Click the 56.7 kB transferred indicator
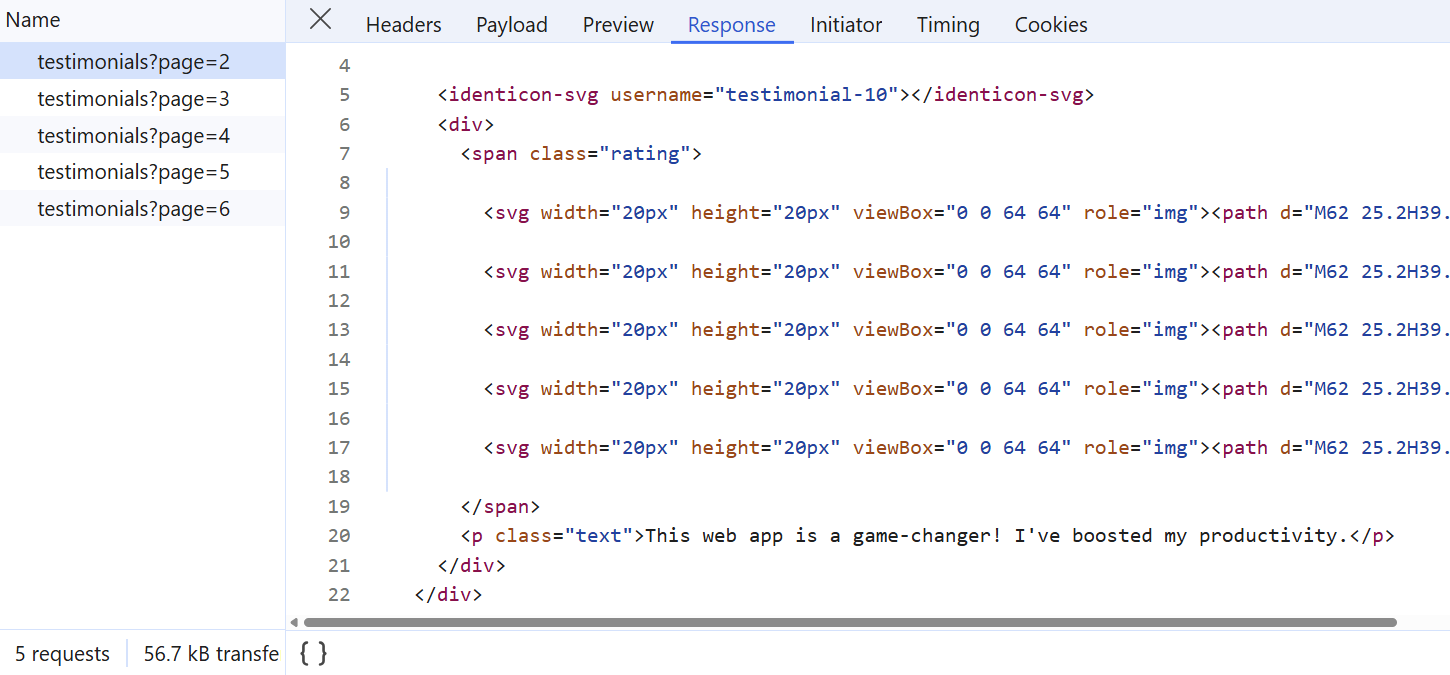This screenshot has height=675, width=1450. click(x=210, y=653)
